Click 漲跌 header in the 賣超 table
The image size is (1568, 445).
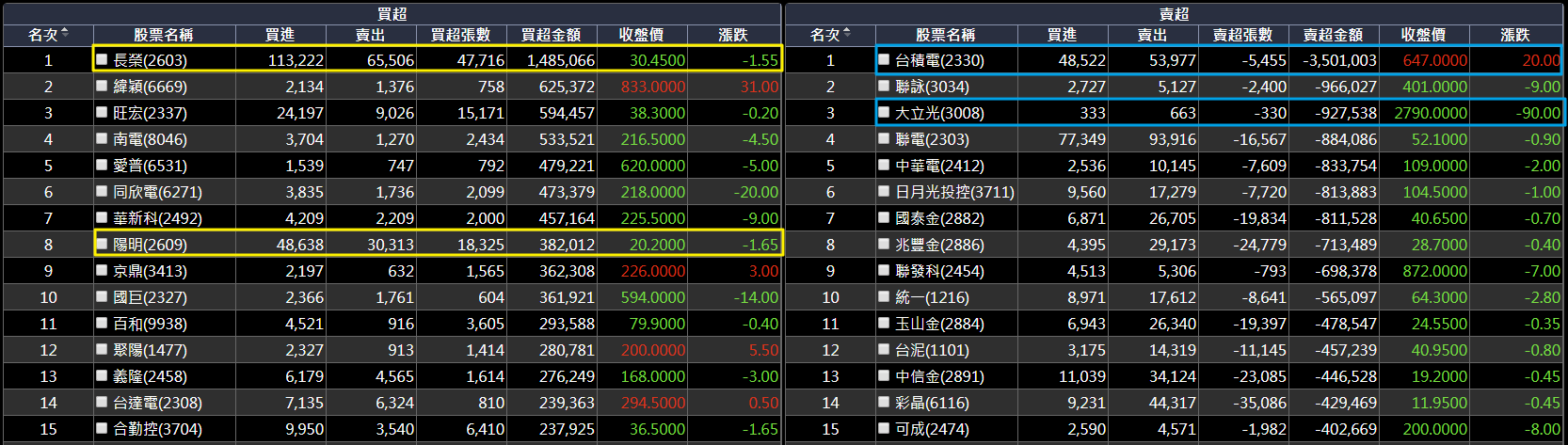[x=1515, y=35]
